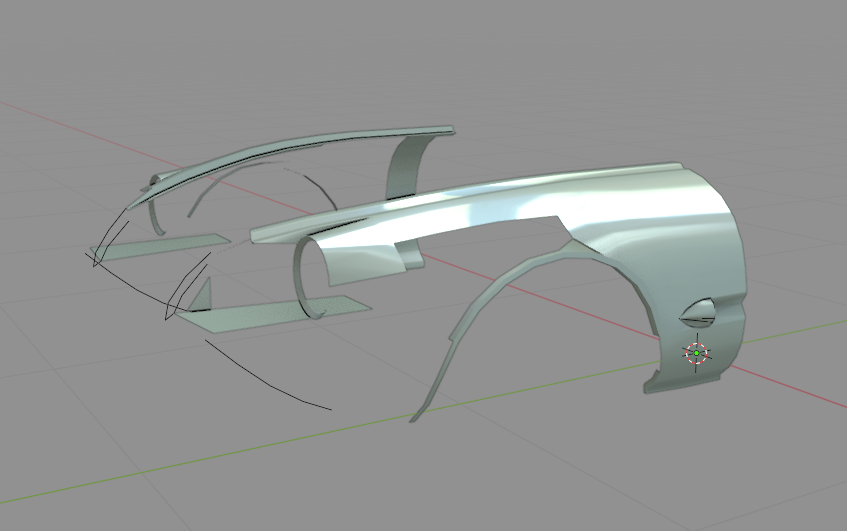Select the curved pillar strip under the roof rail
The image size is (847, 531).
404,168
